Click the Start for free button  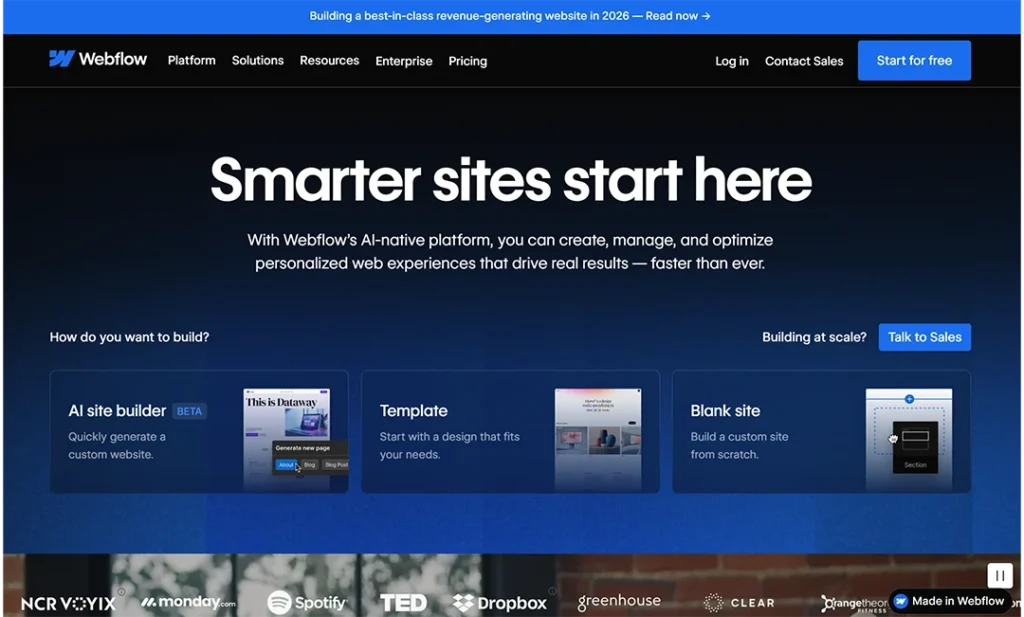pos(913,60)
